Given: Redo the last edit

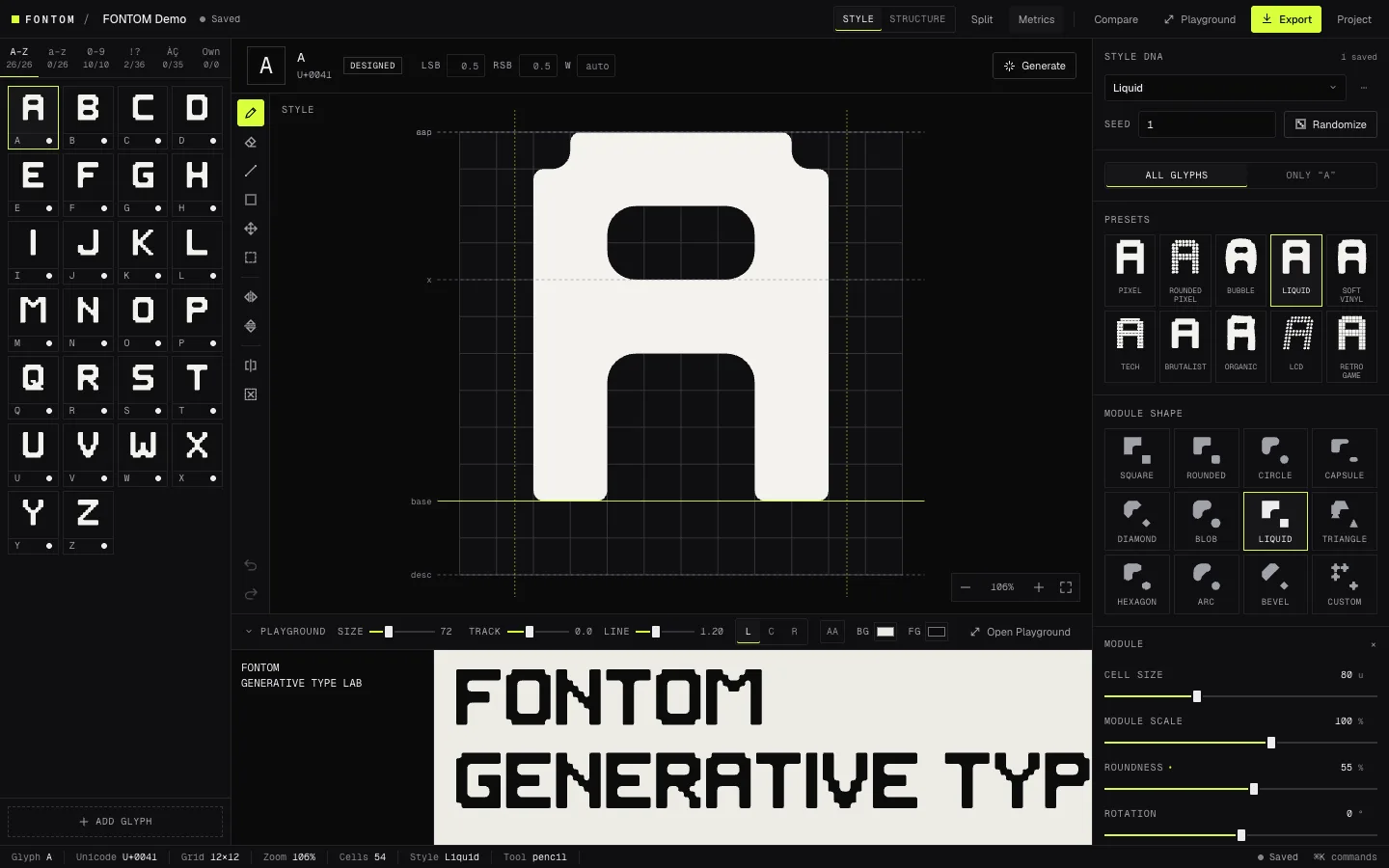Looking at the screenshot, I should click(251, 594).
